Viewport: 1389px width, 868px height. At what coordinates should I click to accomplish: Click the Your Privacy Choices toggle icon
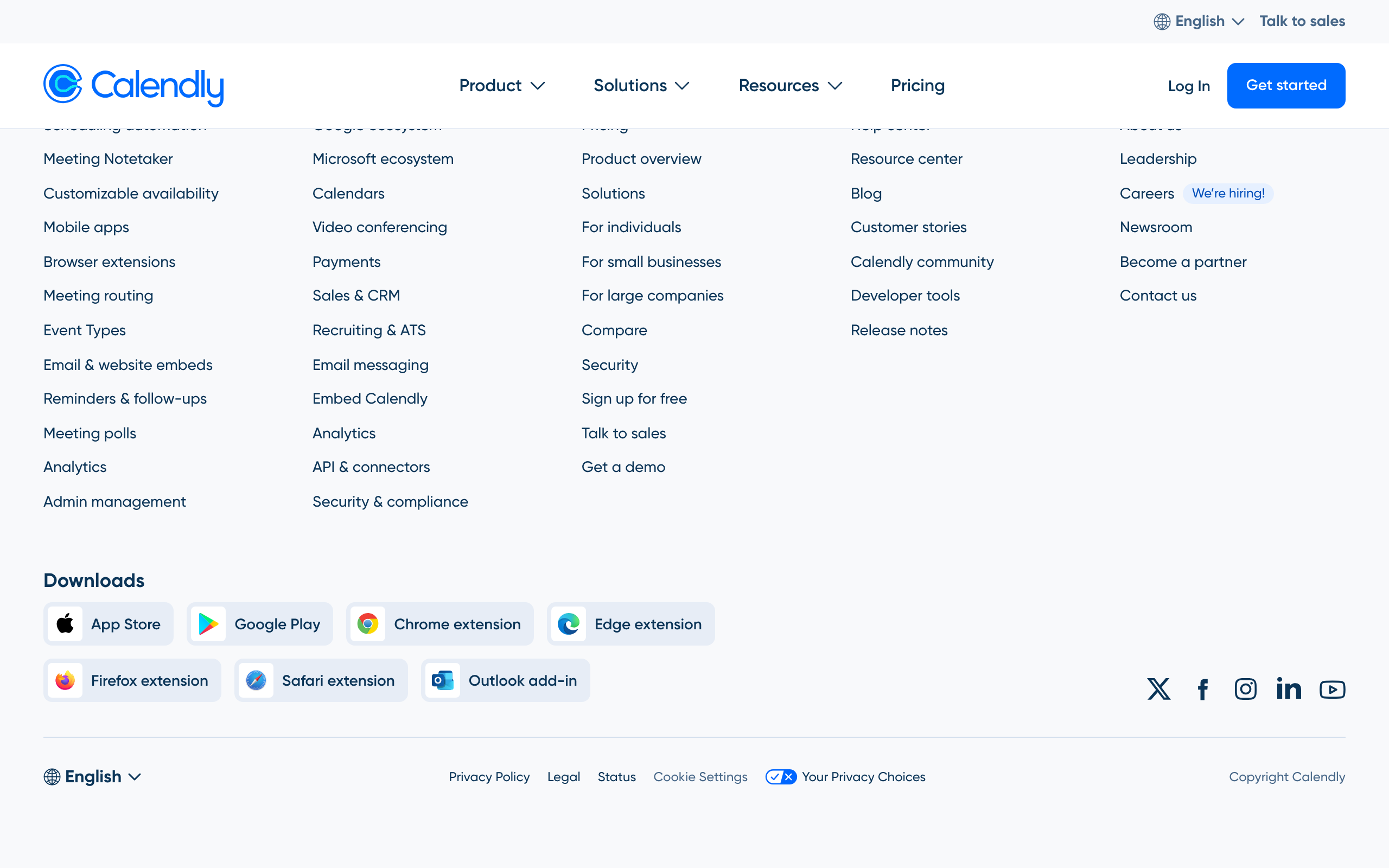(x=781, y=777)
